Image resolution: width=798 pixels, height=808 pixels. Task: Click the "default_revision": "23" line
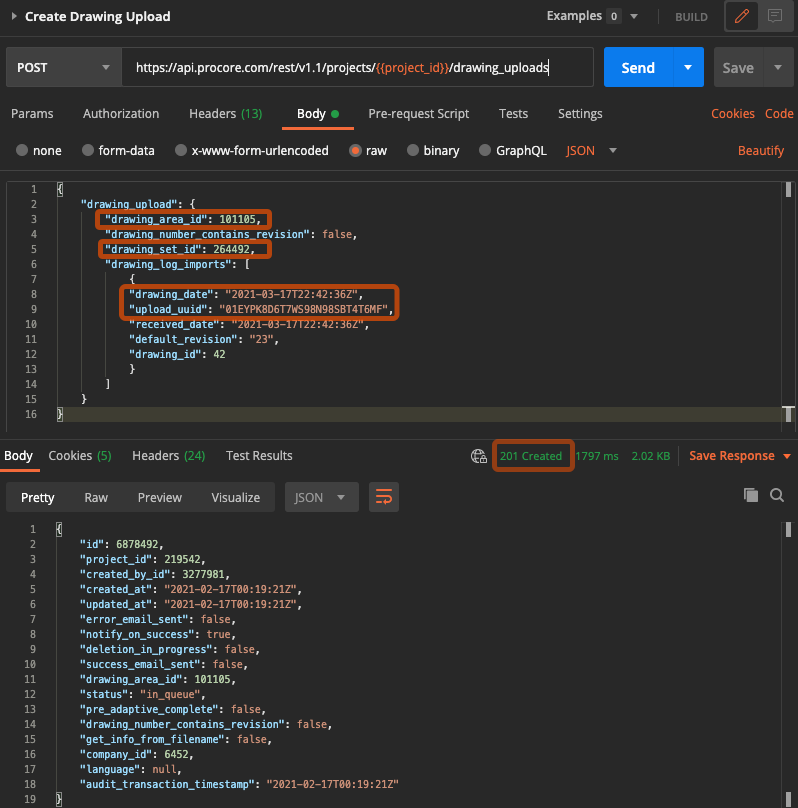(x=203, y=339)
